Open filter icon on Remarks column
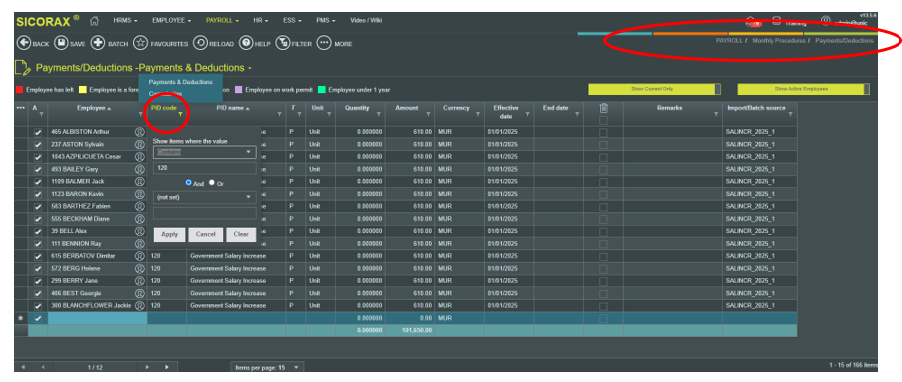The width and height of the screenshot is (902, 382). point(716,115)
